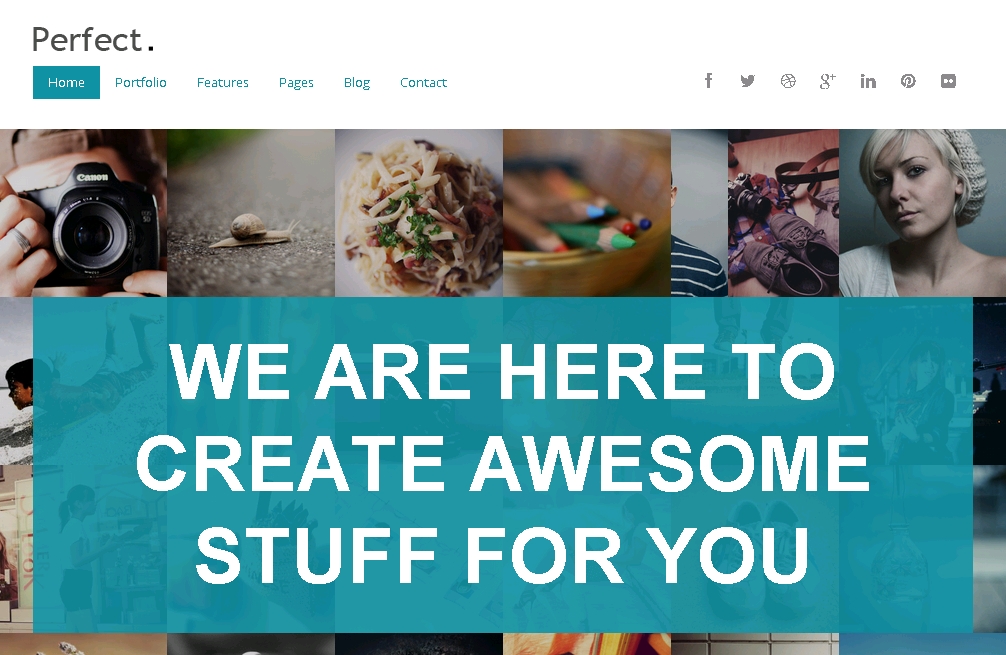Select the Home menu item
The image size is (1006, 655).
(x=66, y=82)
